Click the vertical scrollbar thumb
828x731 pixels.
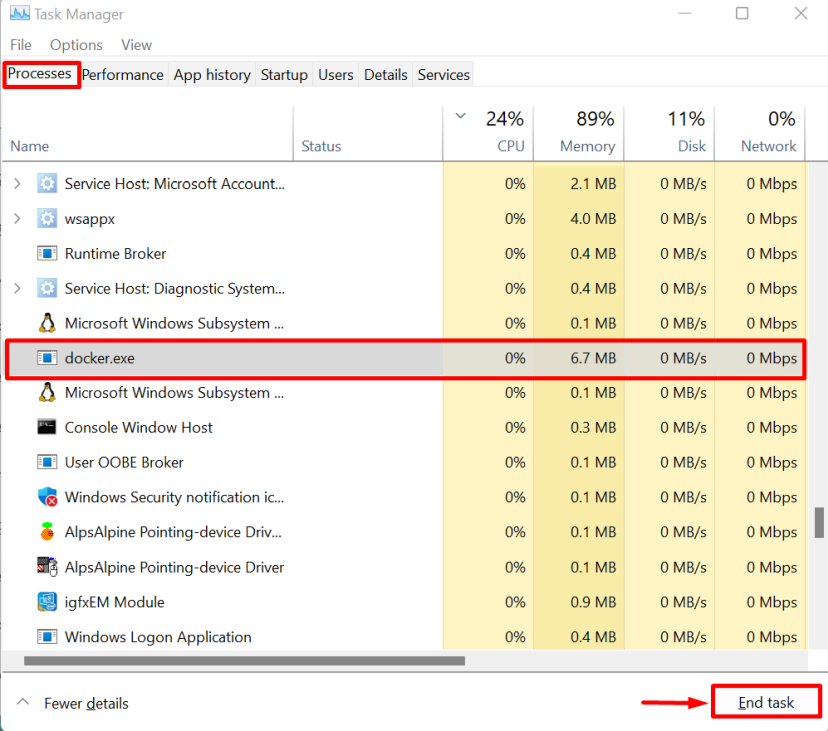(820, 521)
